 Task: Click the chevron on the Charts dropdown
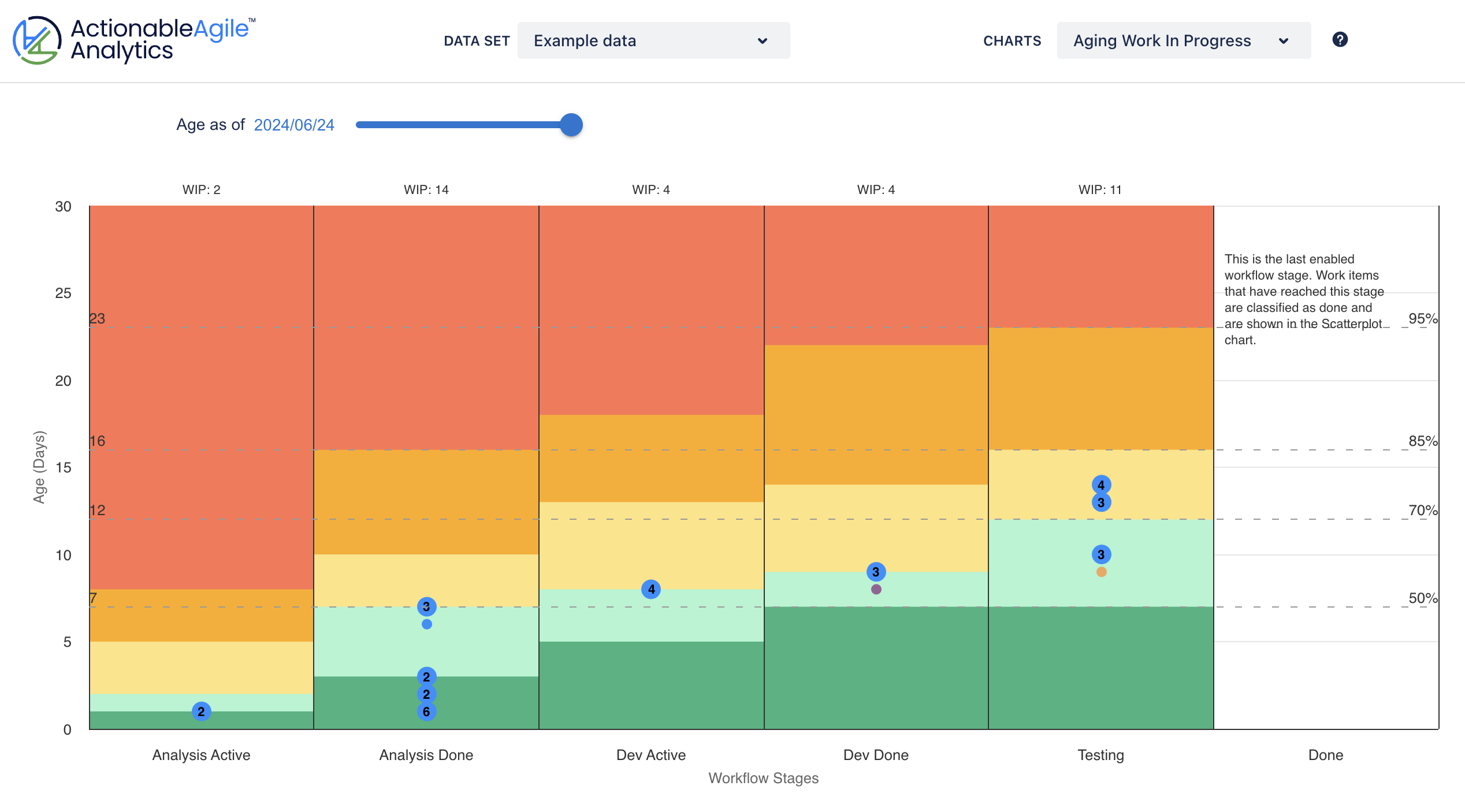tap(1284, 41)
